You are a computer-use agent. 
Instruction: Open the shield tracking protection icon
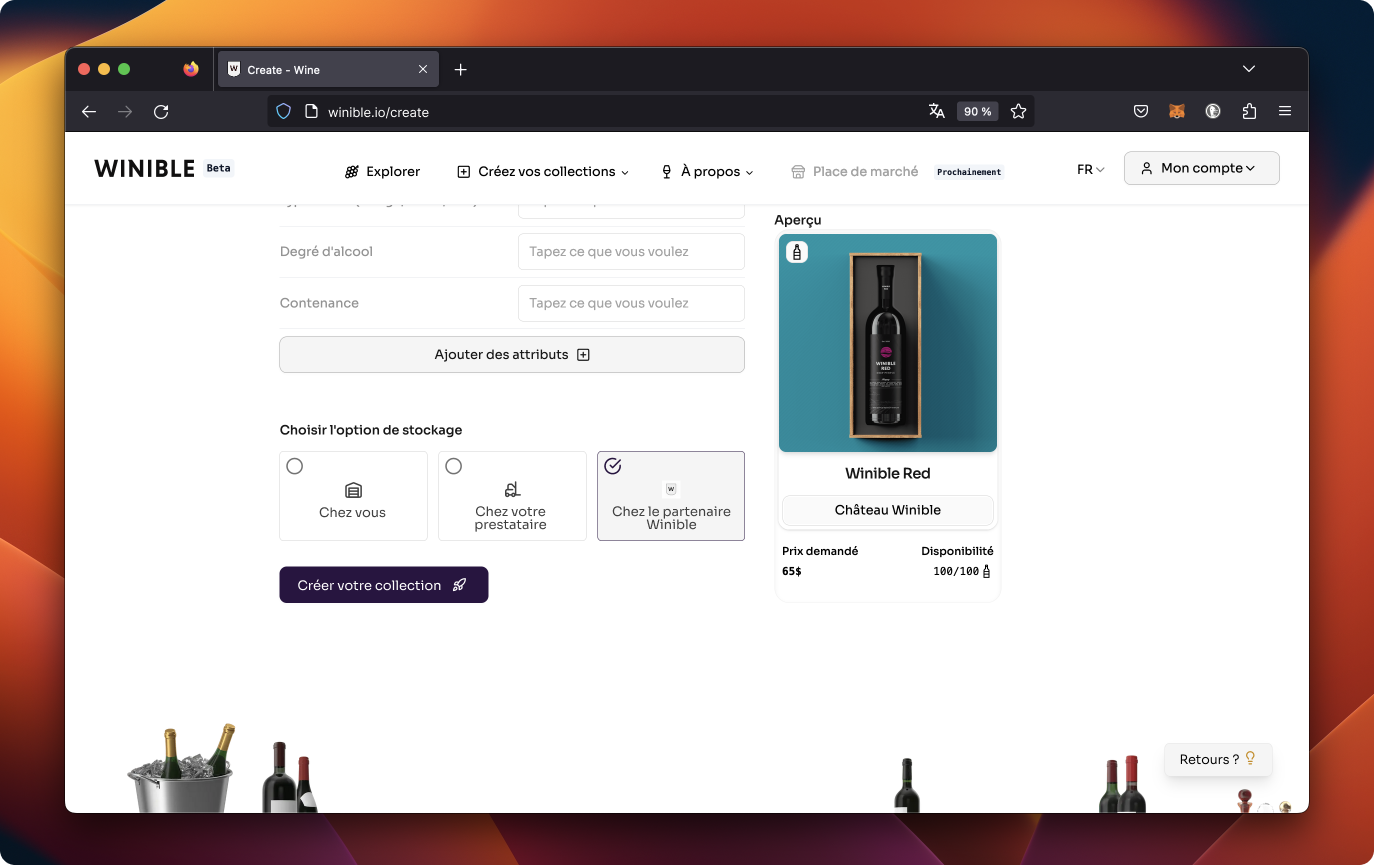(x=283, y=112)
